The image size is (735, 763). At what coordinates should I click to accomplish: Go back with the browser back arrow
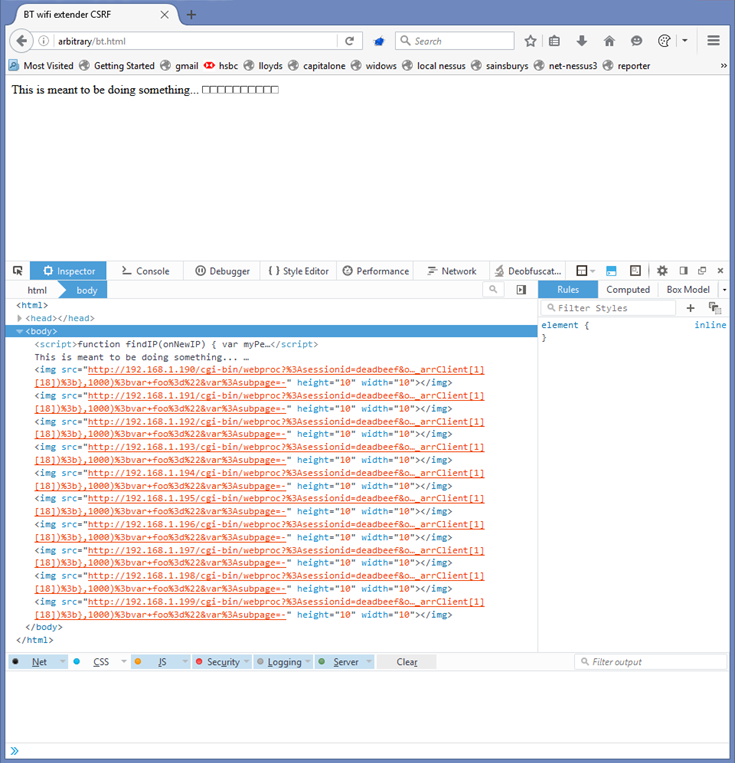21,41
